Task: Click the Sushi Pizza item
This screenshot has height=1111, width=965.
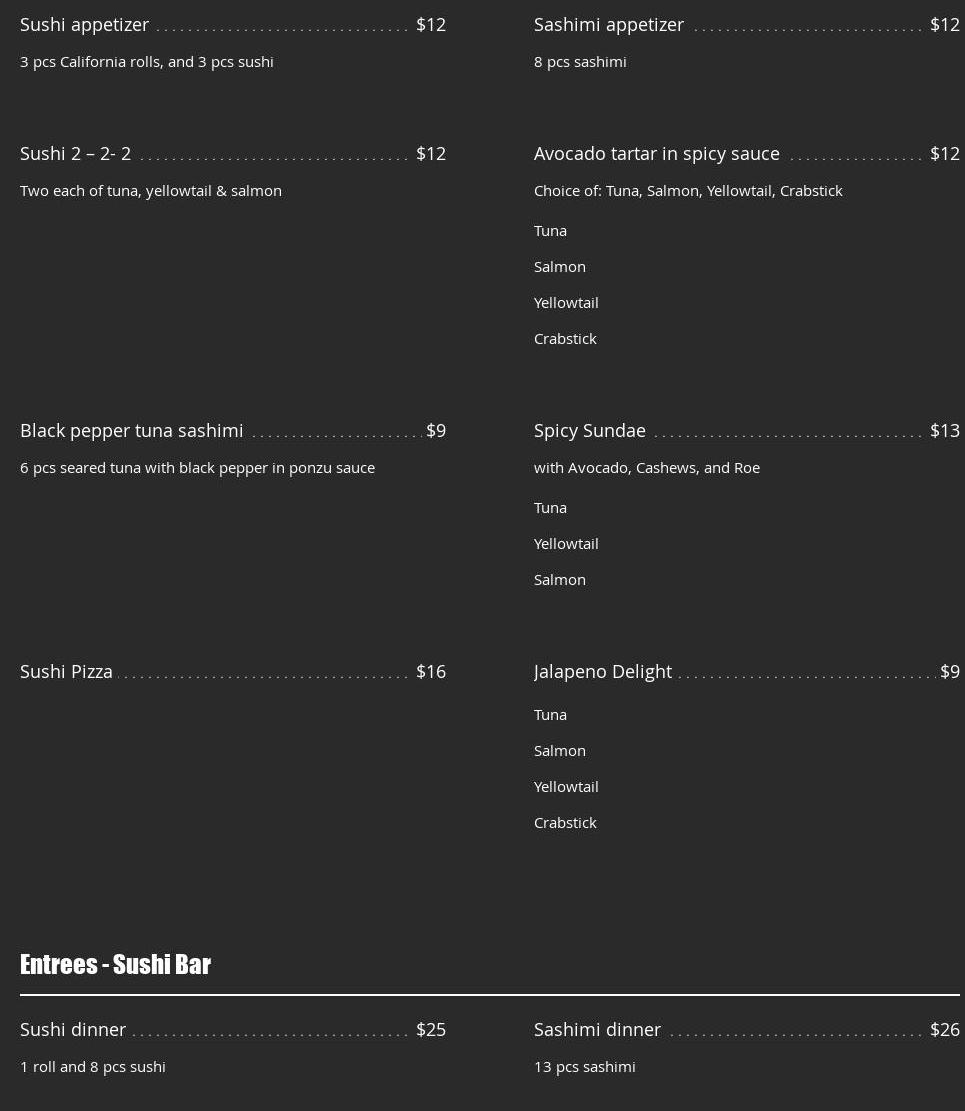Action: click(66, 671)
